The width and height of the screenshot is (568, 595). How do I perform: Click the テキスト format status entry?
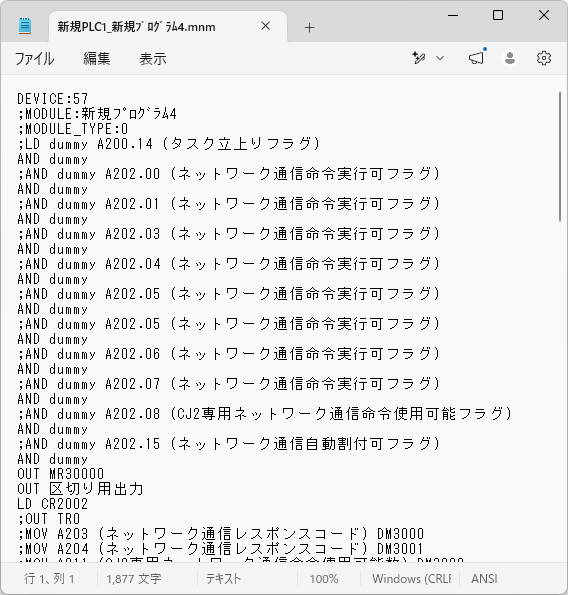223,578
